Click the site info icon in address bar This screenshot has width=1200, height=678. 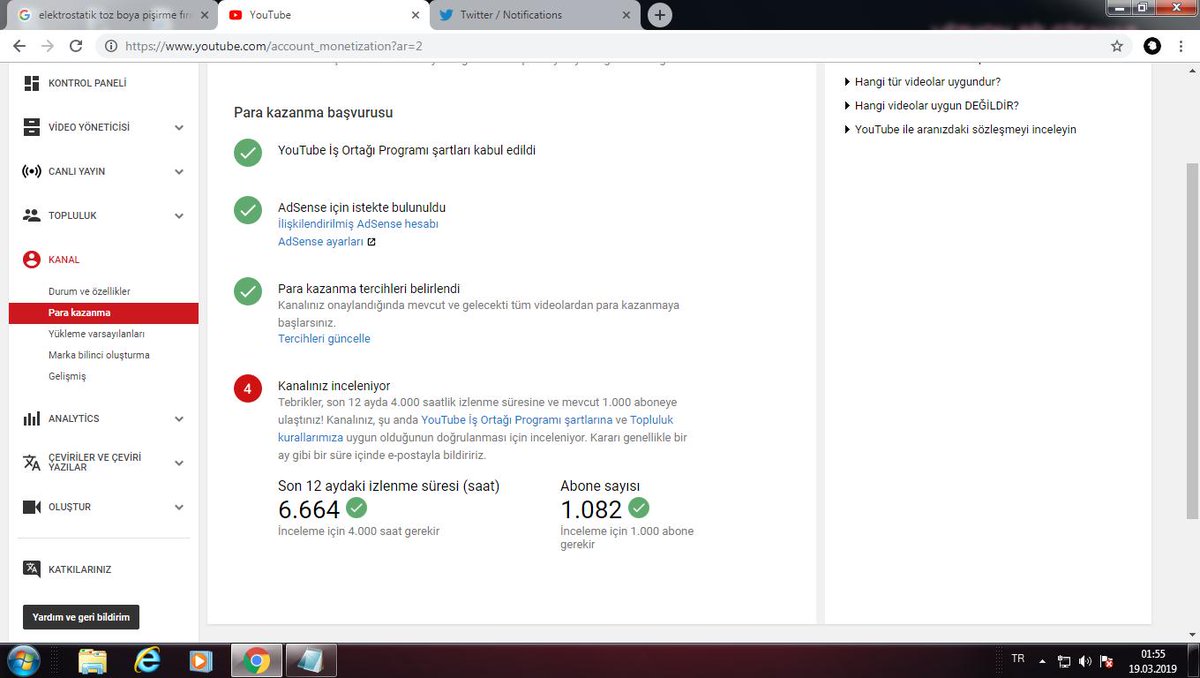coord(110,45)
